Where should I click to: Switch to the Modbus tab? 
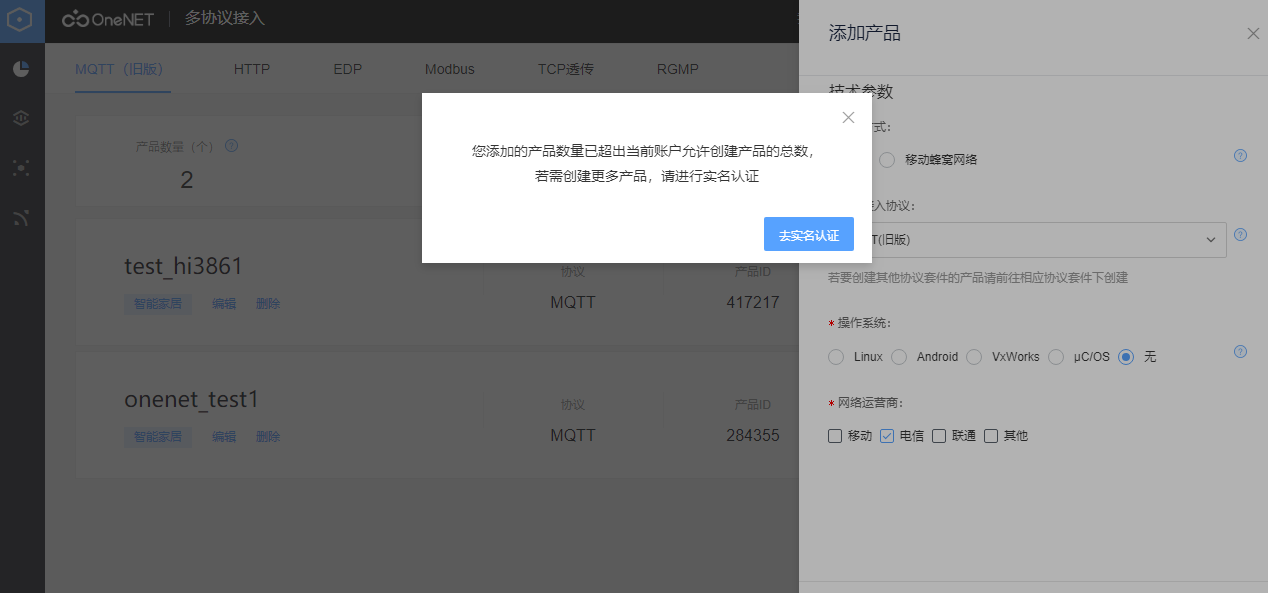pyautogui.click(x=449, y=69)
